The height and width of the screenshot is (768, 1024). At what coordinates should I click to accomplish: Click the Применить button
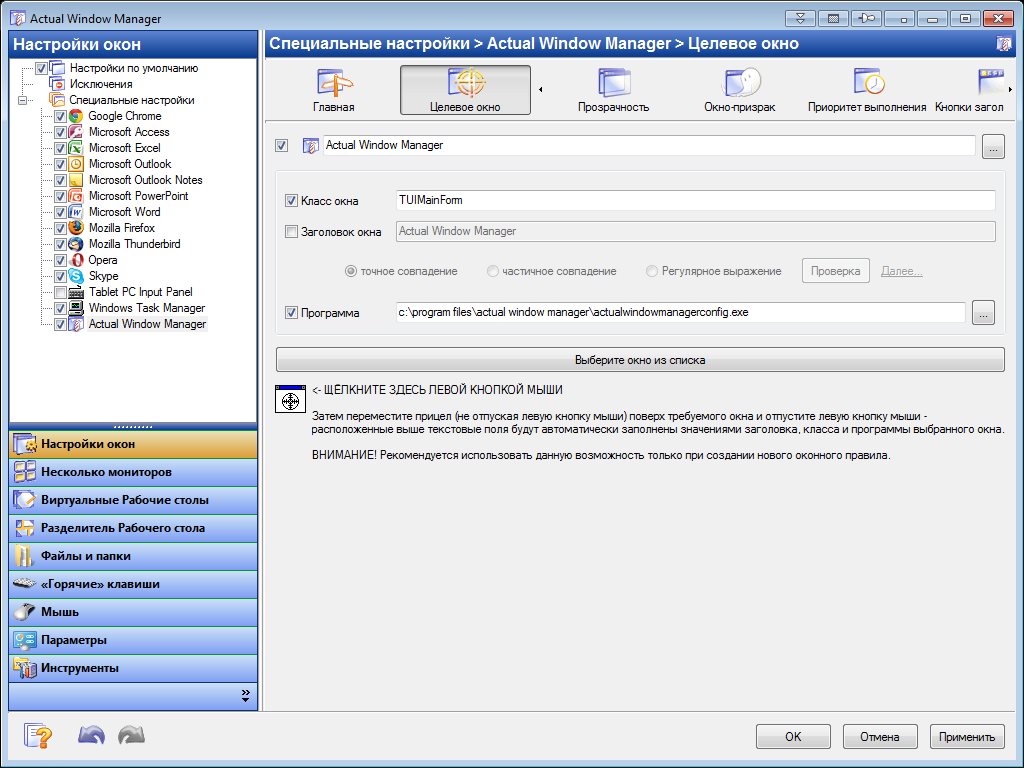[x=967, y=737]
